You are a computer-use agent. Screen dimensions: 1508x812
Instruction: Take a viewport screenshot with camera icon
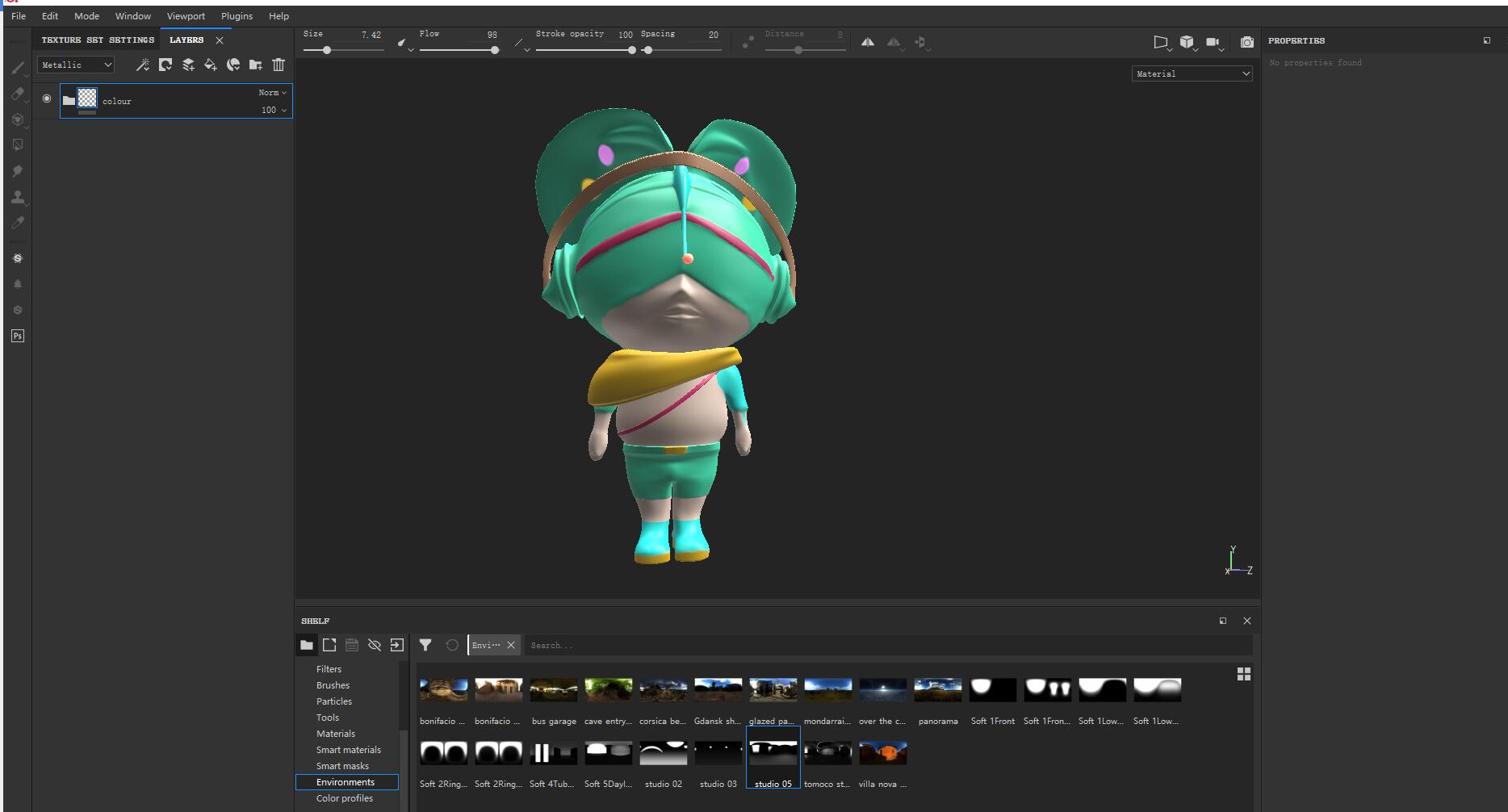click(x=1247, y=42)
